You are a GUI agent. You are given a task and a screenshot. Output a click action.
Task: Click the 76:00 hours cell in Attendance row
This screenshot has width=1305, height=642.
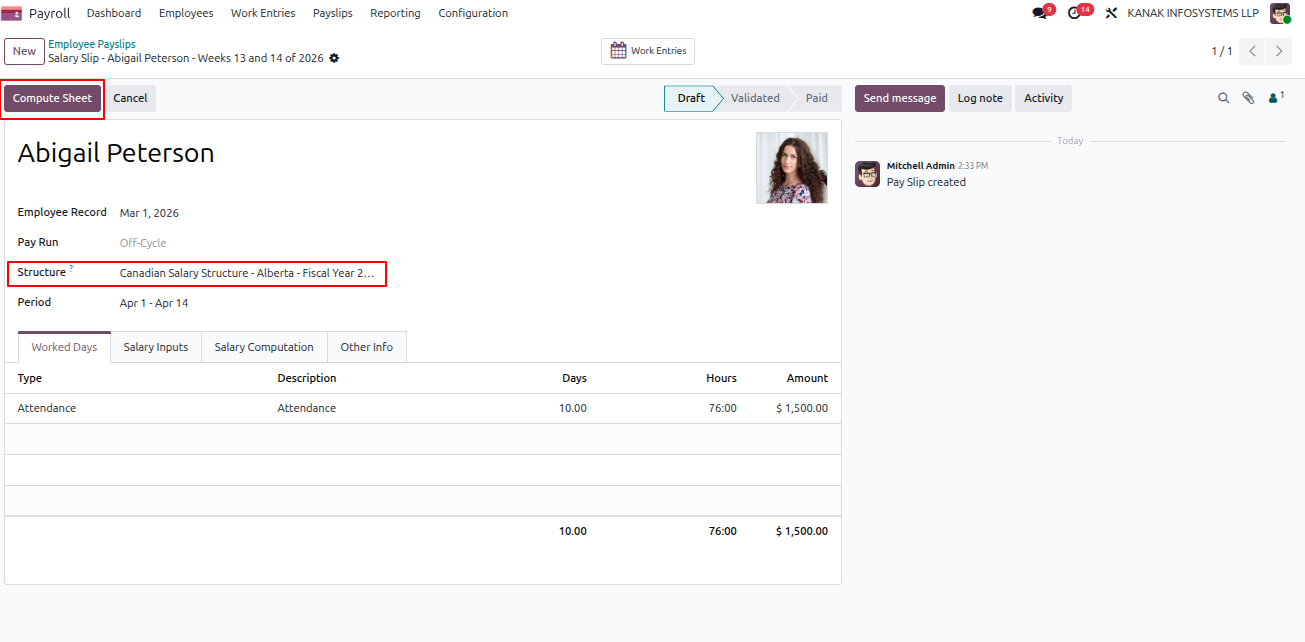[x=722, y=408]
